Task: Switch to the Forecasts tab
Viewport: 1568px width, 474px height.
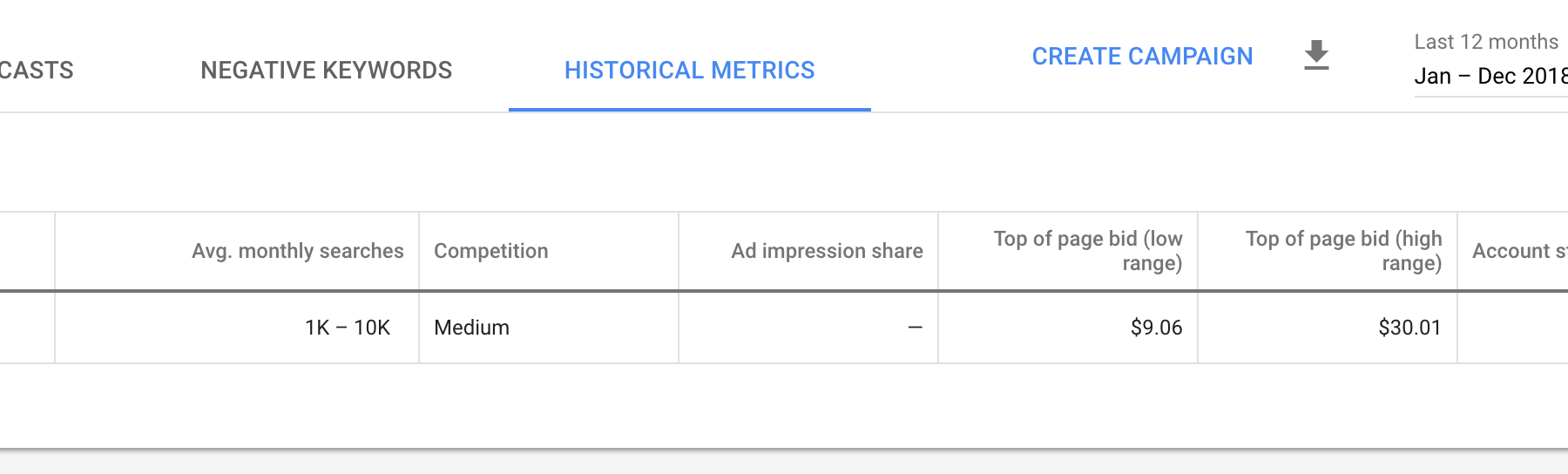Action: pyautogui.click(x=37, y=70)
